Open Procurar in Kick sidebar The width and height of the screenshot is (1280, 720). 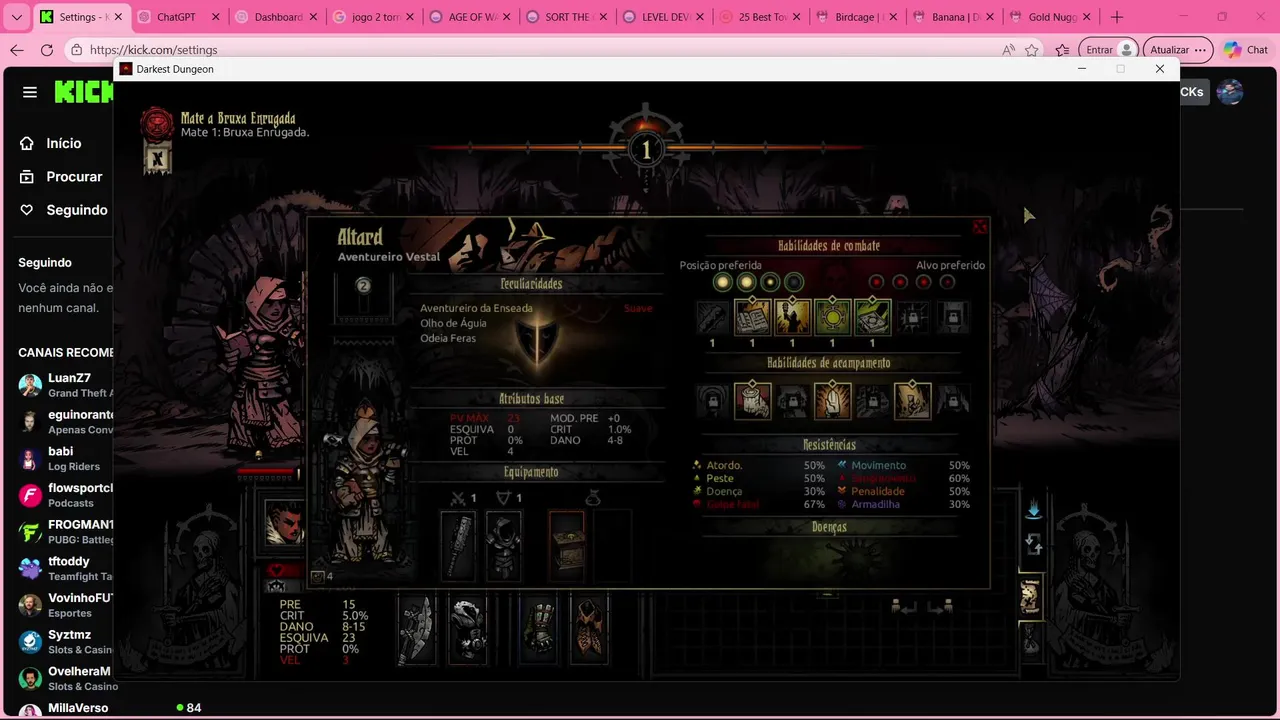pyautogui.click(x=60, y=176)
